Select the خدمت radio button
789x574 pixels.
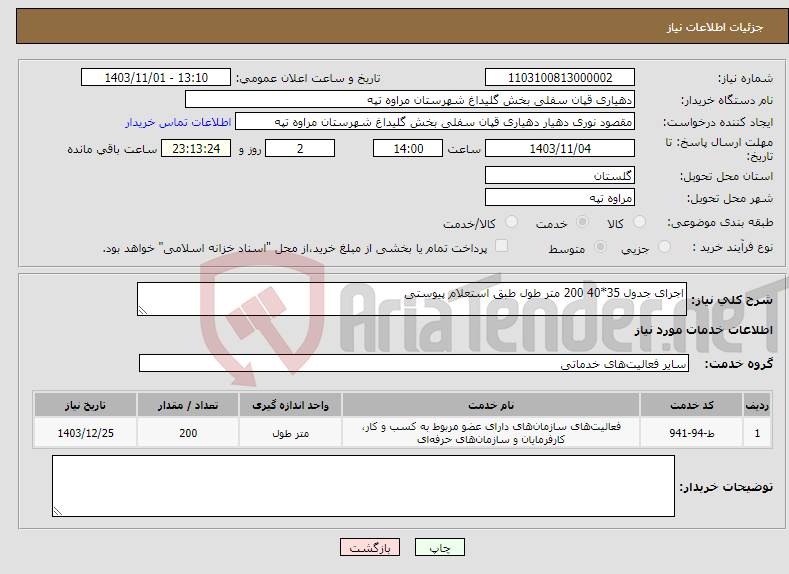pyautogui.click(x=582, y=222)
